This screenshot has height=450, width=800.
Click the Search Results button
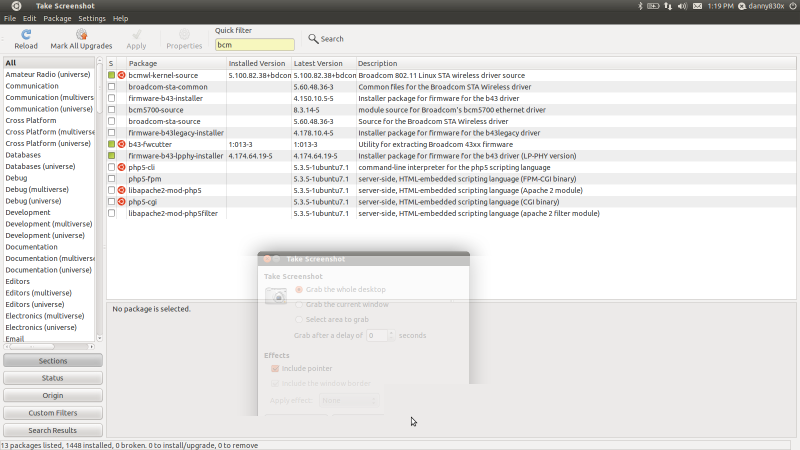(53, 430)
